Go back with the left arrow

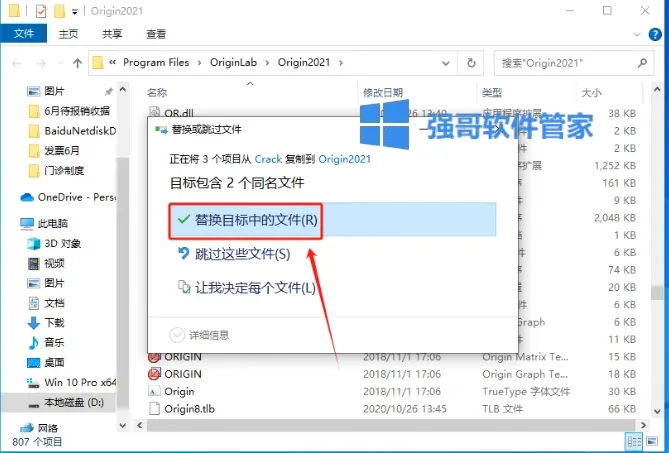coord(17,64)
